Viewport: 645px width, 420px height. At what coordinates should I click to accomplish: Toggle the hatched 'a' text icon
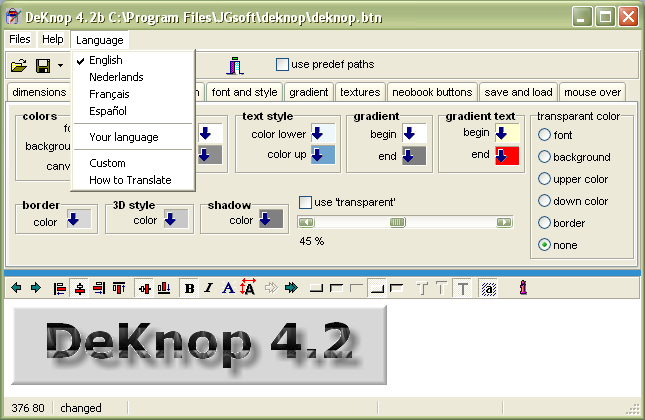click(x=488, y=288)
